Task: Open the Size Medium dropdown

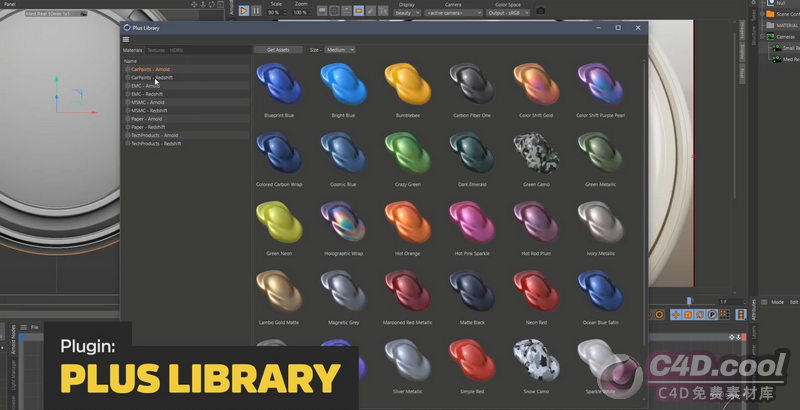Action: pos(340,49)
